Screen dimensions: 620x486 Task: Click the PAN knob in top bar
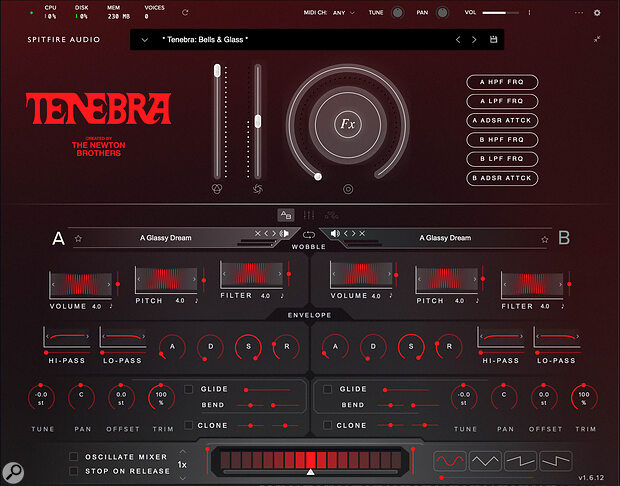coord(442,13)
